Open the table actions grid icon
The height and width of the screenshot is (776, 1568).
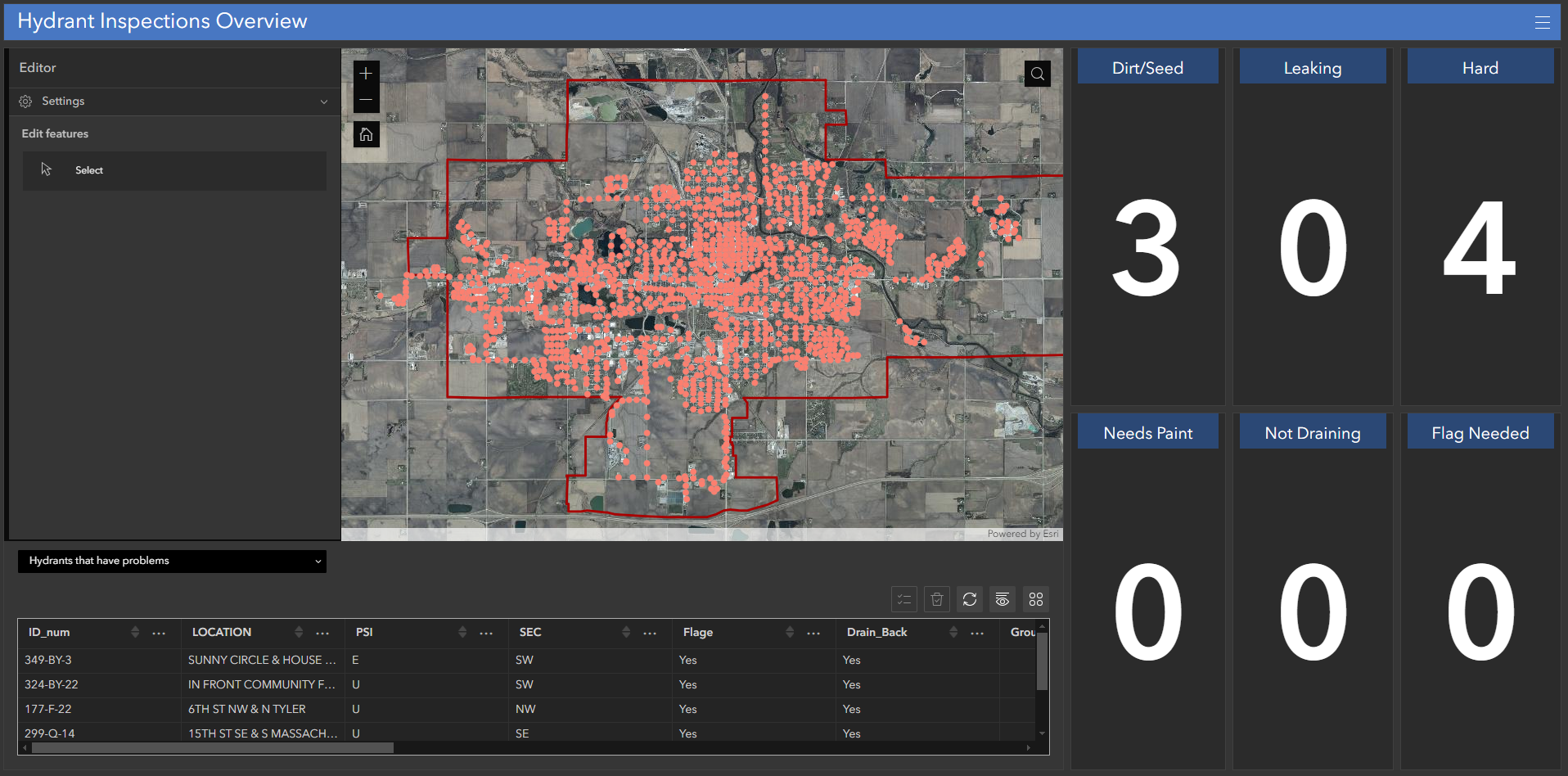point(1034,598)
